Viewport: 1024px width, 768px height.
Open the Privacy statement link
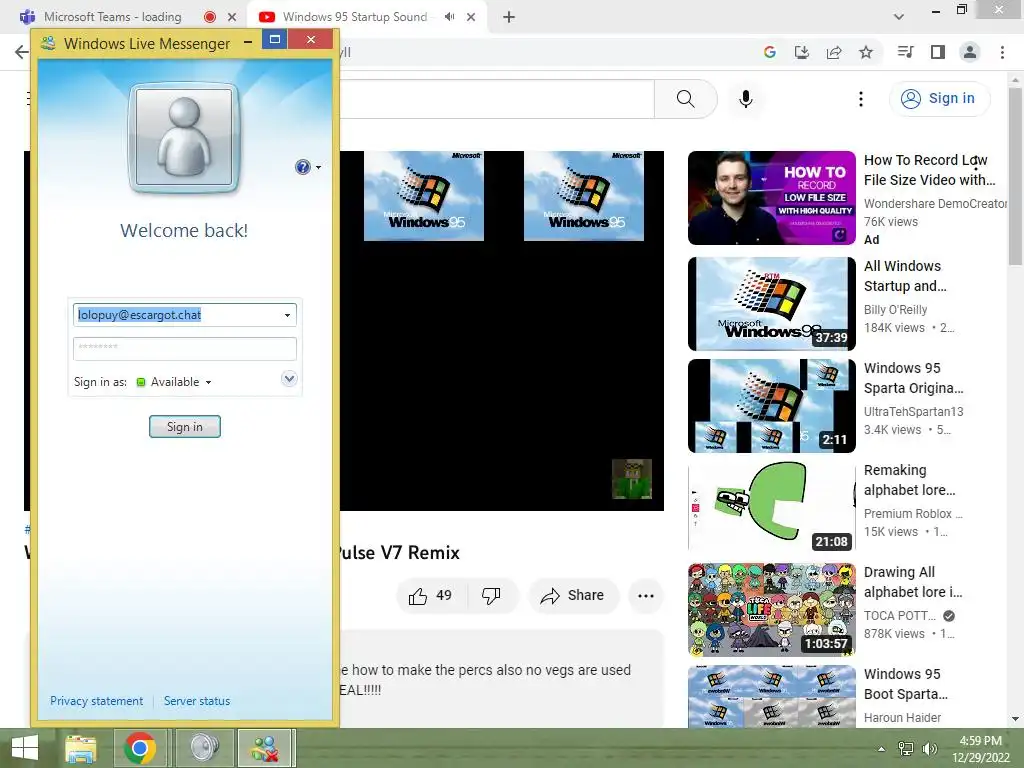coord(97,701)
